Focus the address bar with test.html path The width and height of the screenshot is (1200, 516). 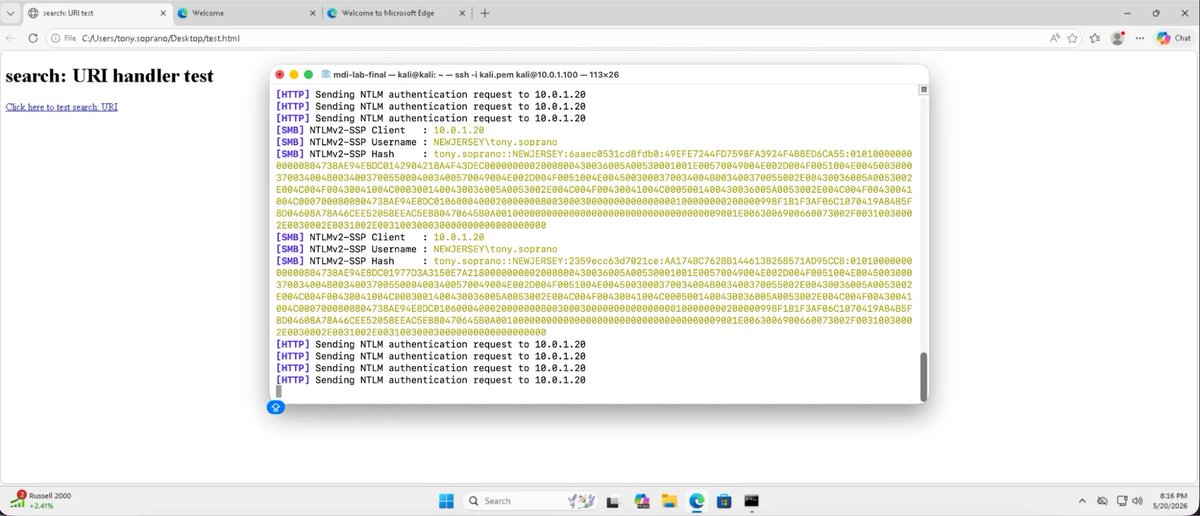pyautogui.click(x=560, y=38)
